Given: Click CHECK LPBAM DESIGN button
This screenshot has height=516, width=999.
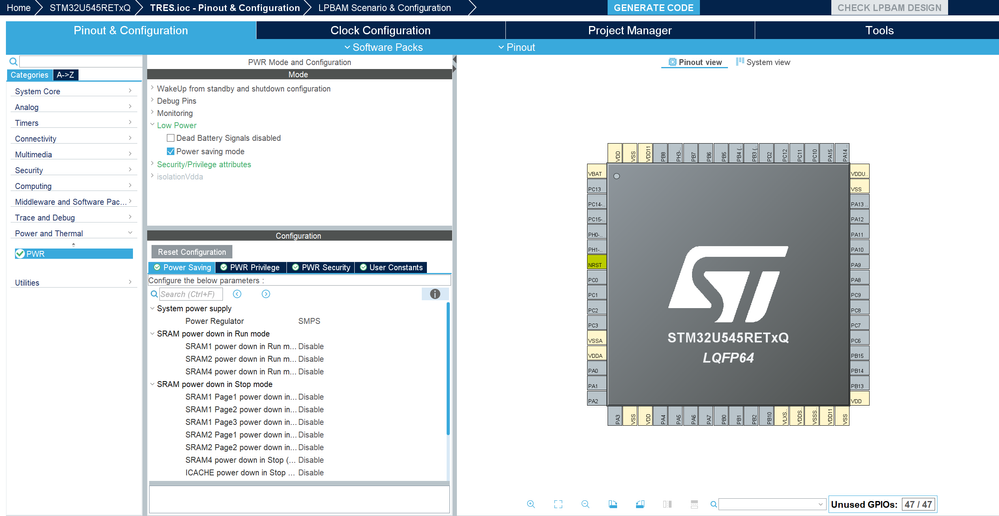Looking at the screenshot, I should [889, 8].
